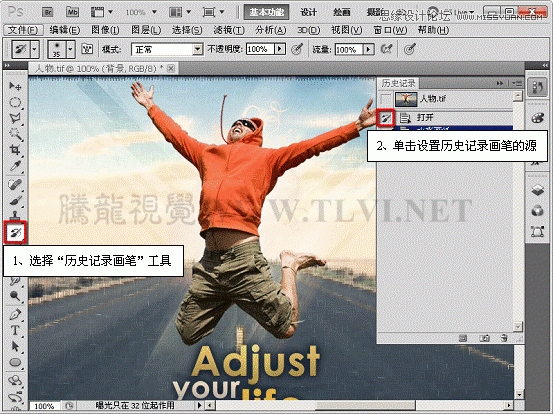The width and height of the screenshot is (553, 414).
Task: Open the Paths panel dock icon
Action: click(x=537, y=231)
